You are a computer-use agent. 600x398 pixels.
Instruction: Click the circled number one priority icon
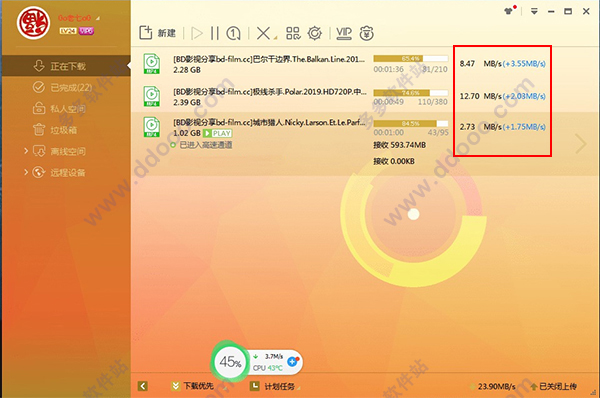233,33
